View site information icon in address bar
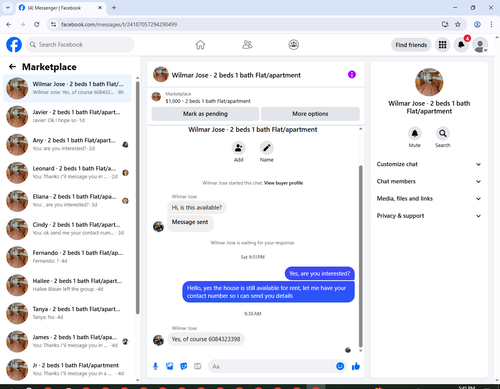 point(54,24)
